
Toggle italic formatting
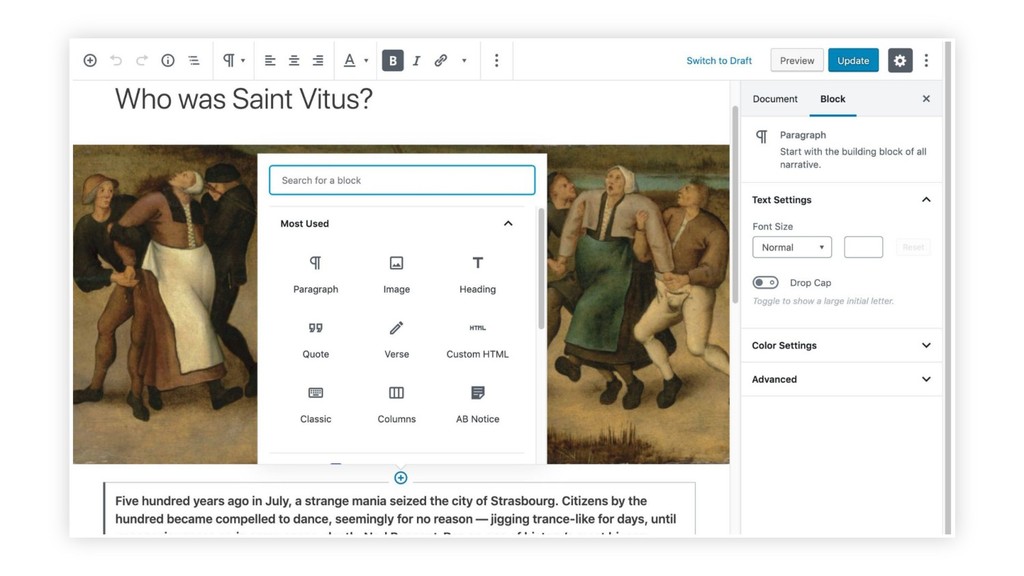[417, 60]
